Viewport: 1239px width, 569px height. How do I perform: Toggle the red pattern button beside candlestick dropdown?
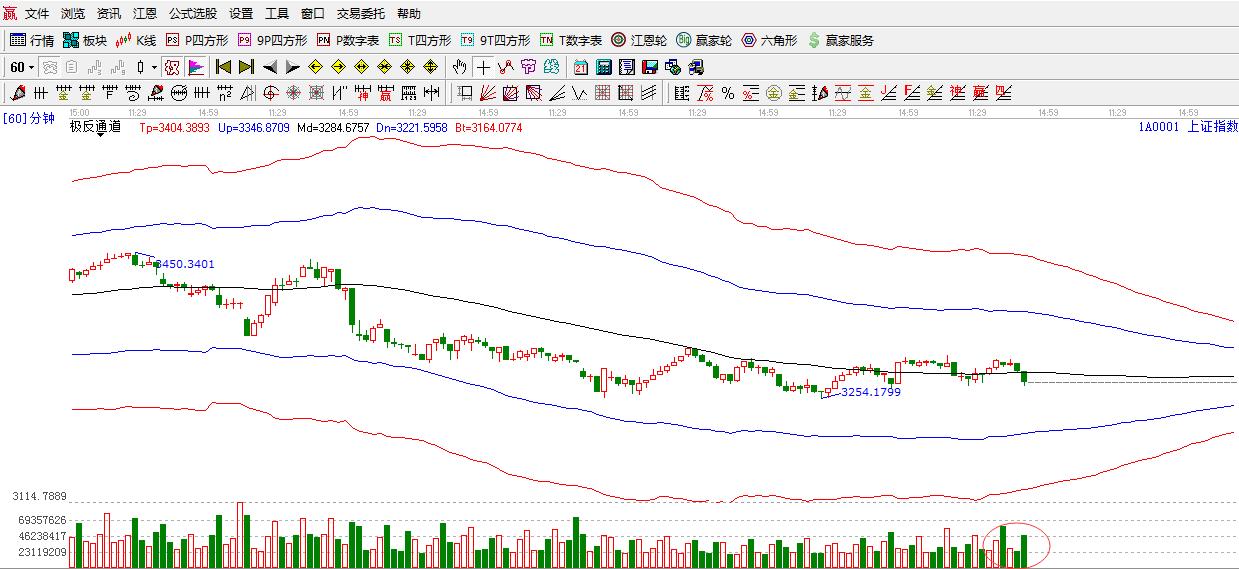pos(172,67)
